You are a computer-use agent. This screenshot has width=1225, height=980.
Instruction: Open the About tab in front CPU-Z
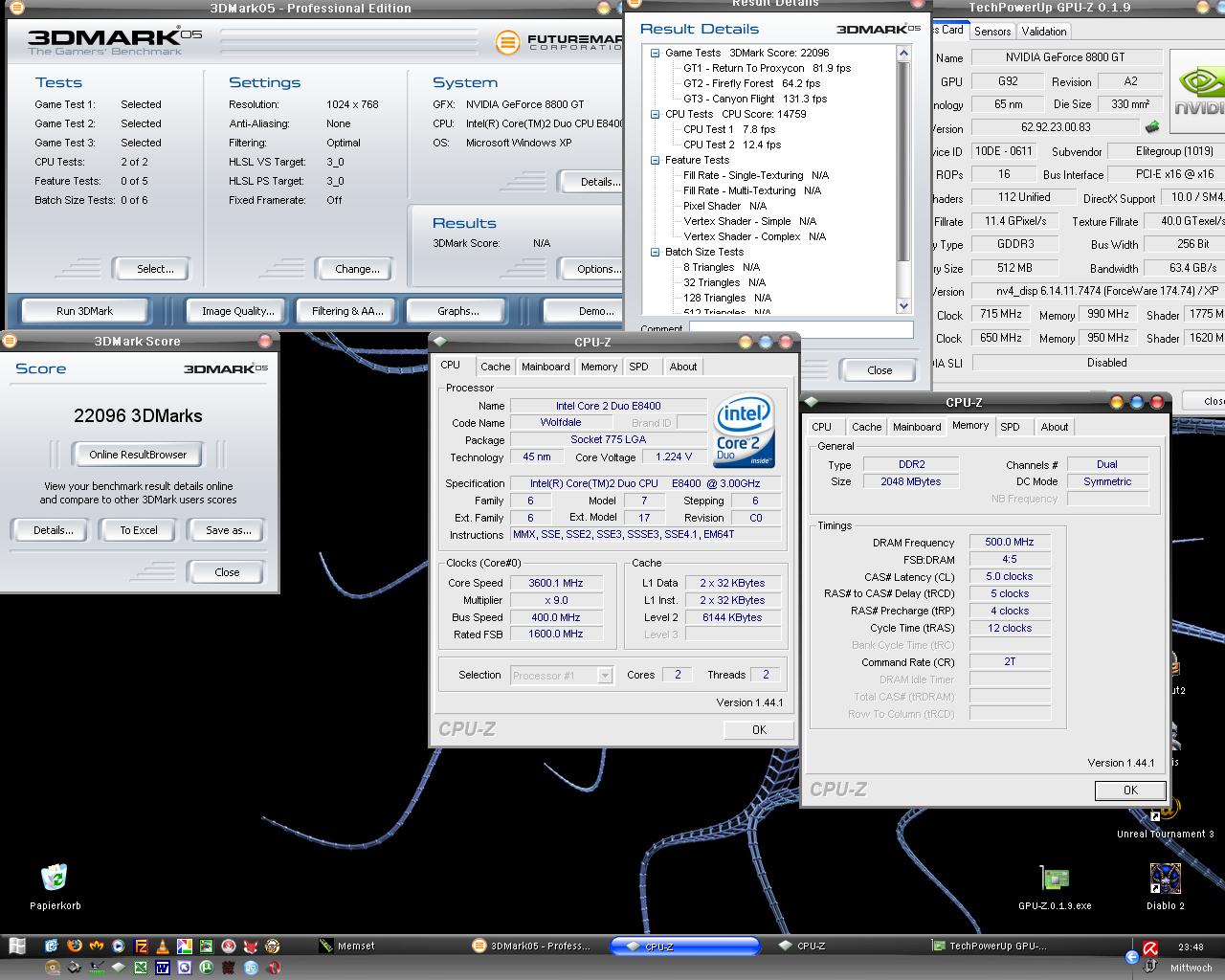683,367
